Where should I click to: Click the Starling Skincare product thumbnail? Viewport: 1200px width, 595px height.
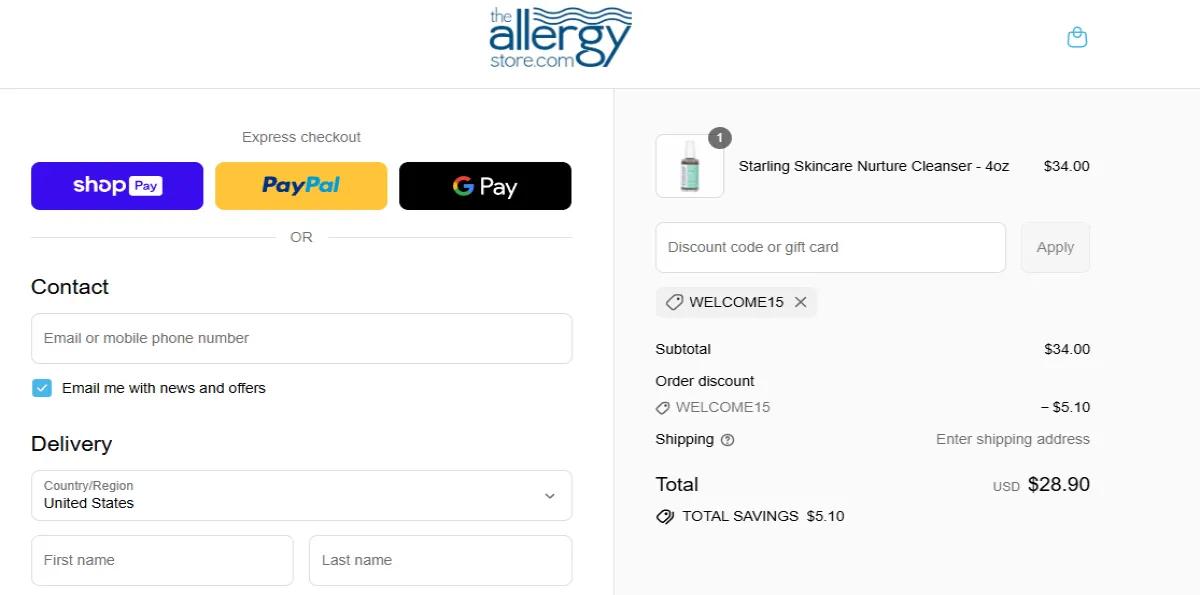click(689, 166)
